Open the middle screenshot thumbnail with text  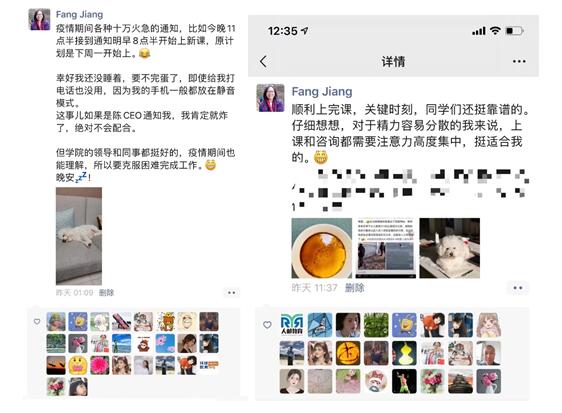386,248
